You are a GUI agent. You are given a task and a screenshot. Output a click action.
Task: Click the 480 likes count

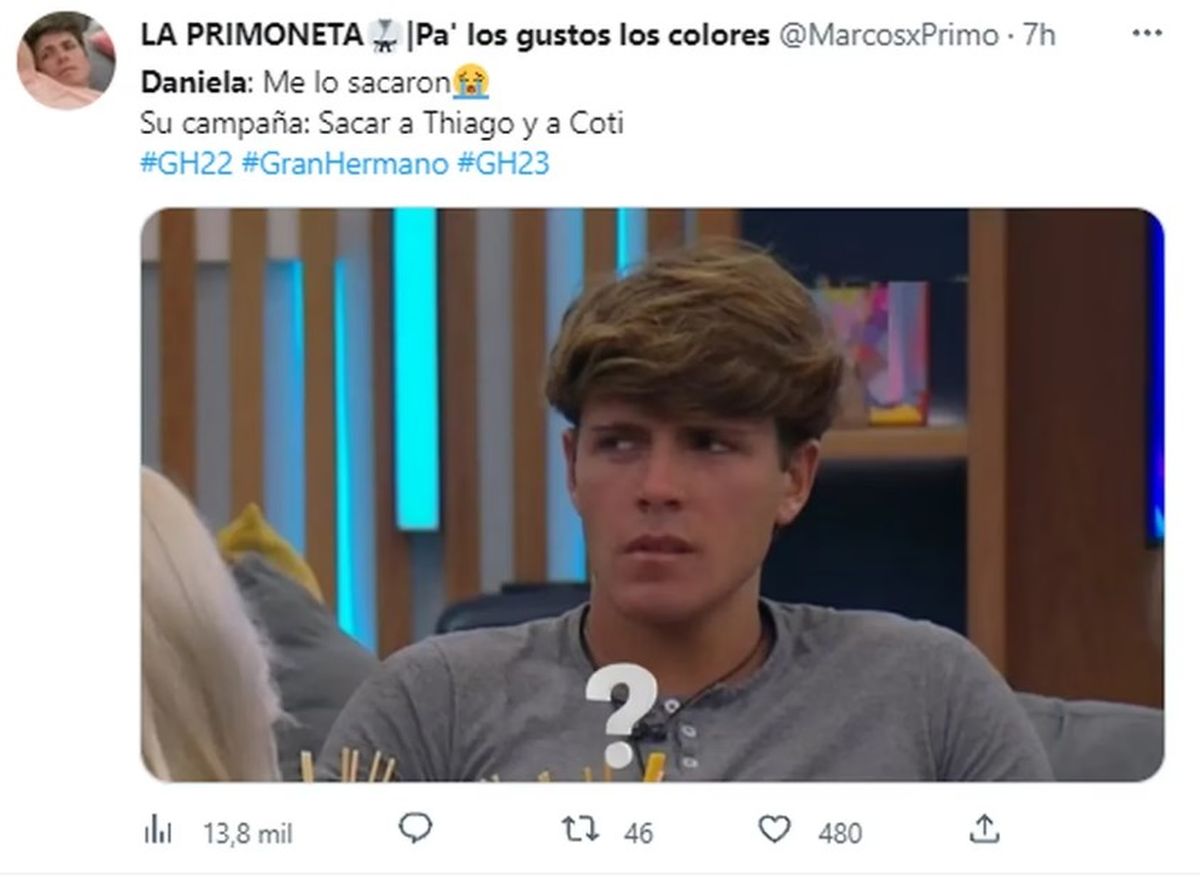[840, 831]
